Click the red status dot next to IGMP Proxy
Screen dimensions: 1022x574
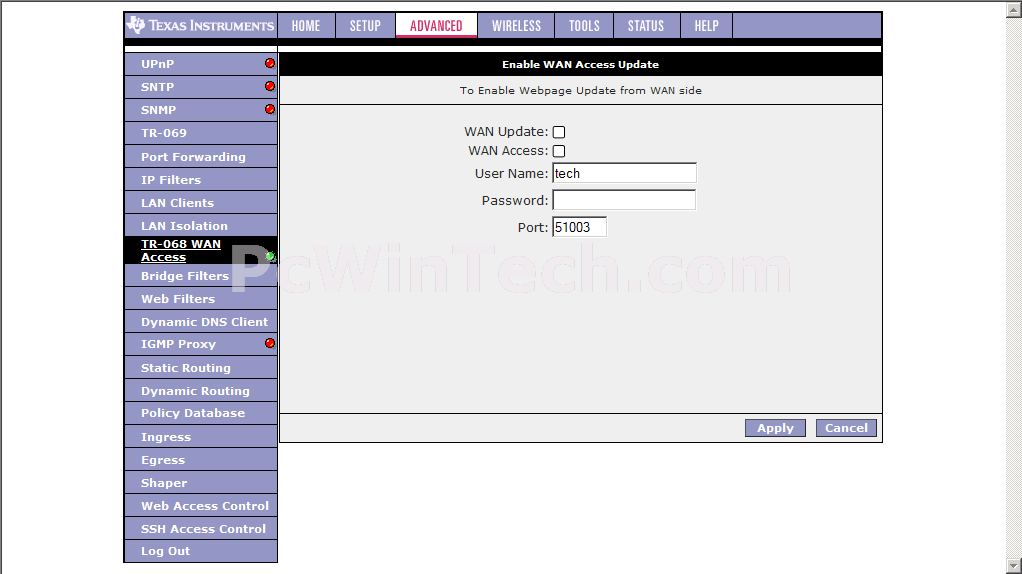click(270, 343)
